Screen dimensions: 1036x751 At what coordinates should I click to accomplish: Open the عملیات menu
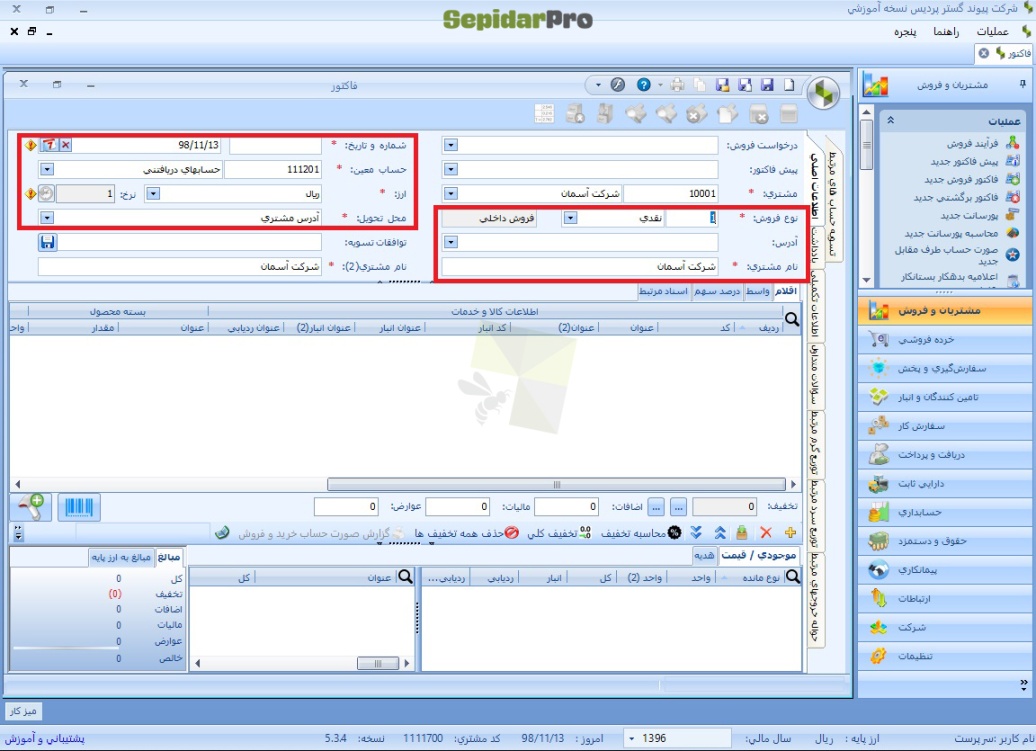(992, 32)
